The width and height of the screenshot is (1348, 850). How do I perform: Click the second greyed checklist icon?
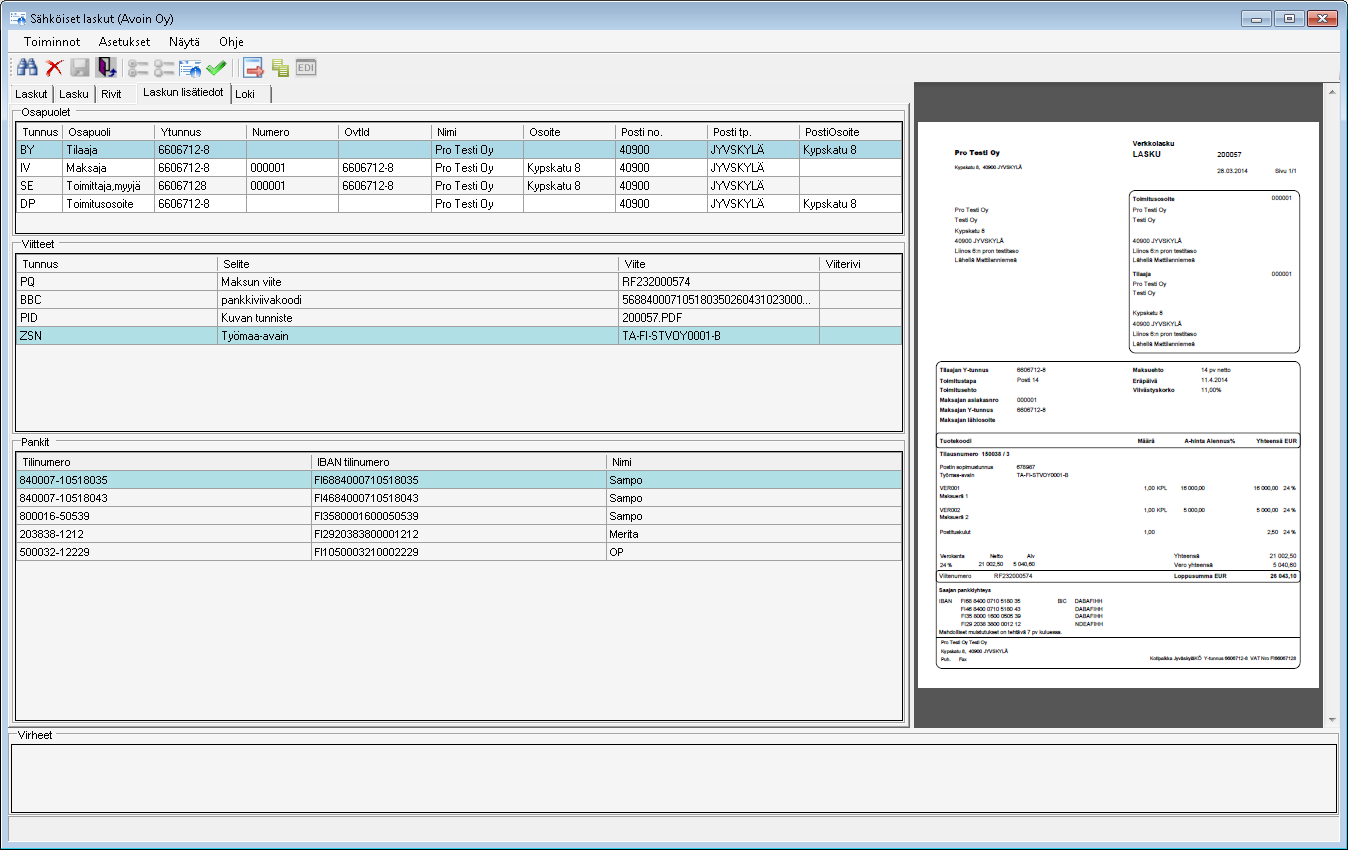(x=164, y=68)
